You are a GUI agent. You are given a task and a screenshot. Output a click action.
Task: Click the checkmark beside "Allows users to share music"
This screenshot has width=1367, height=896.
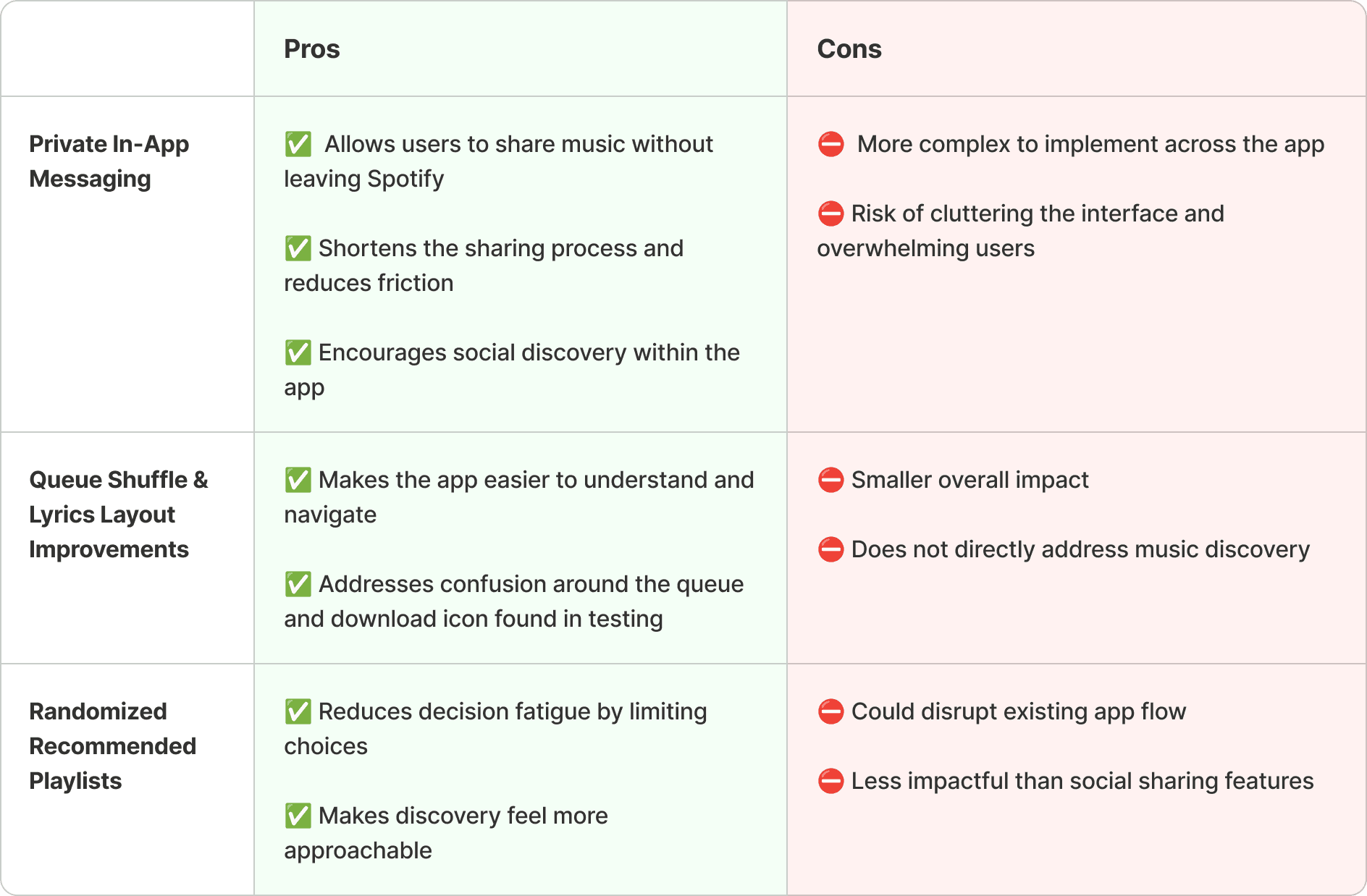coord(298,144)
